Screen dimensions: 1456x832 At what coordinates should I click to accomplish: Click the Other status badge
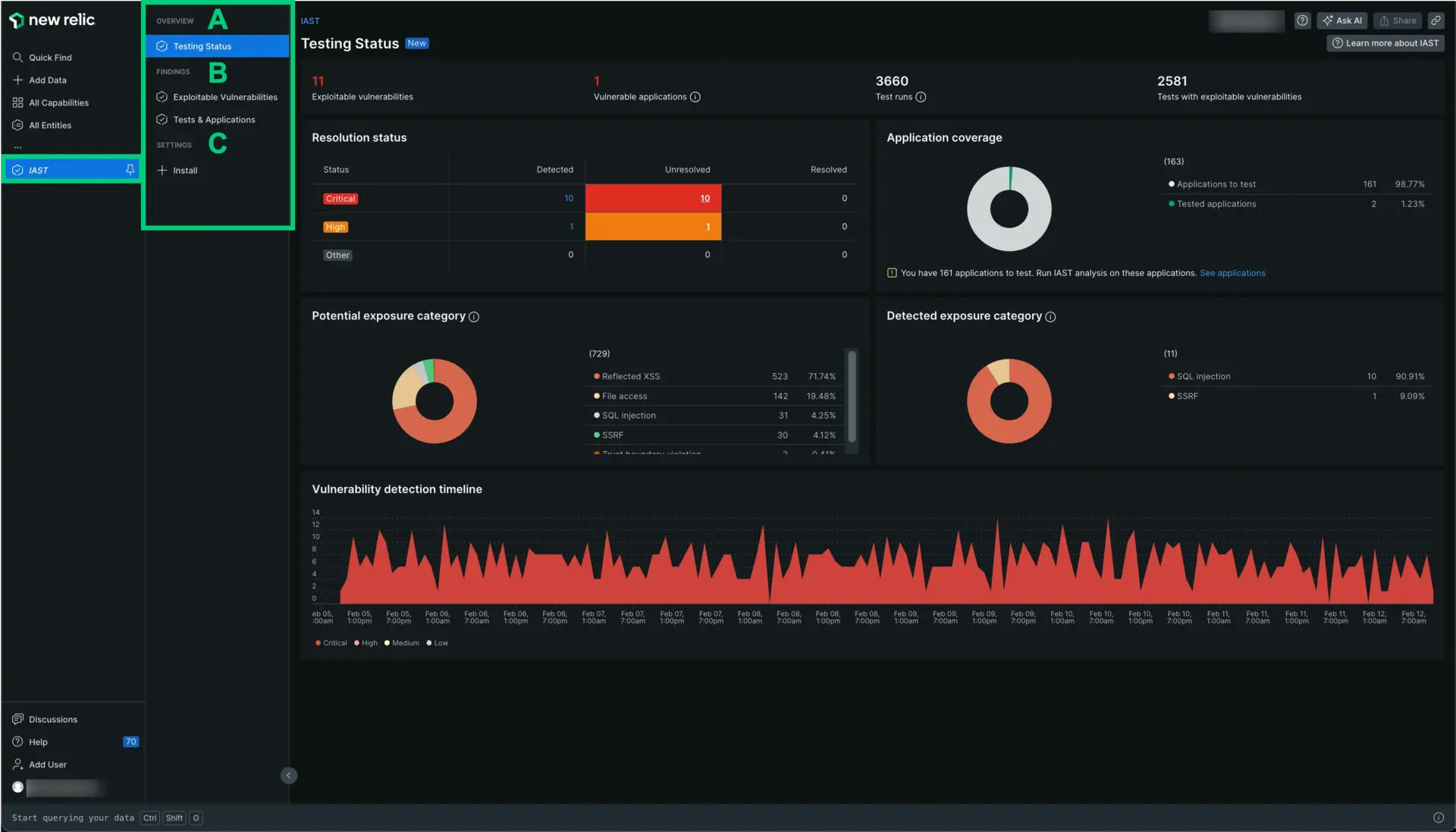(x=337, y=256)
